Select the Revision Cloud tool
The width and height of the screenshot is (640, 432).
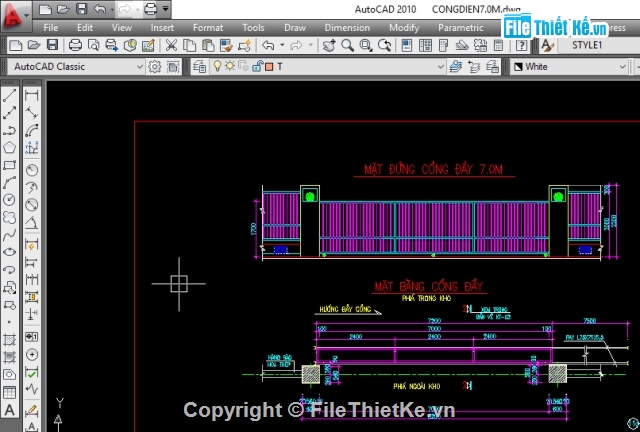[9, 217]
